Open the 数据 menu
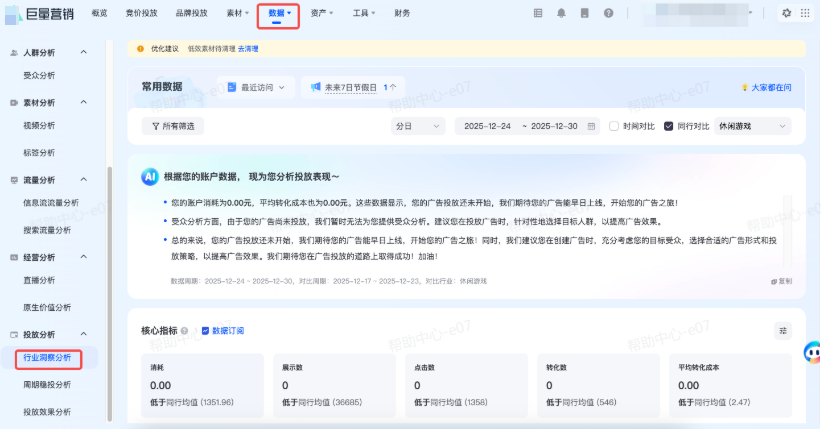Screen dimensions: 821x429 [279, 13]
